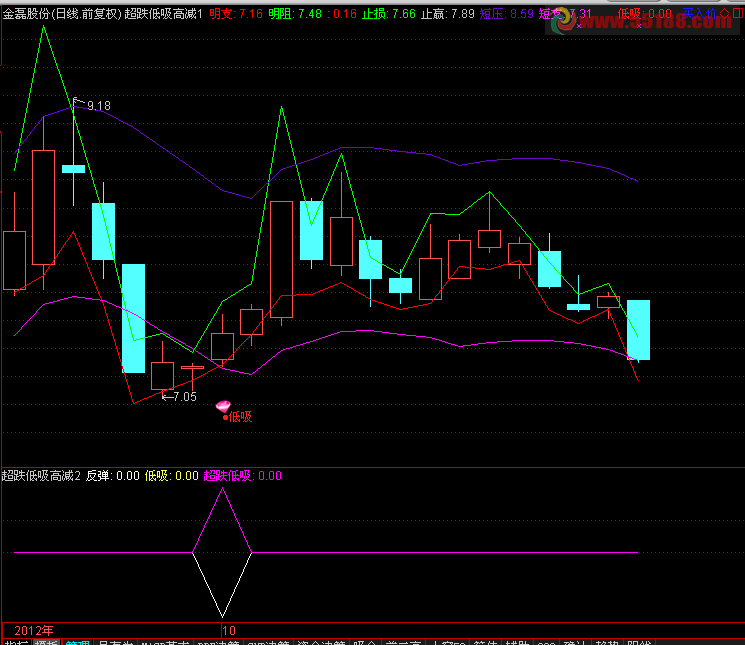This screenshot has width=745, height=645.
Task: Select the yellow 低吸: 0.00 value
Action: [x=172, y=475]
